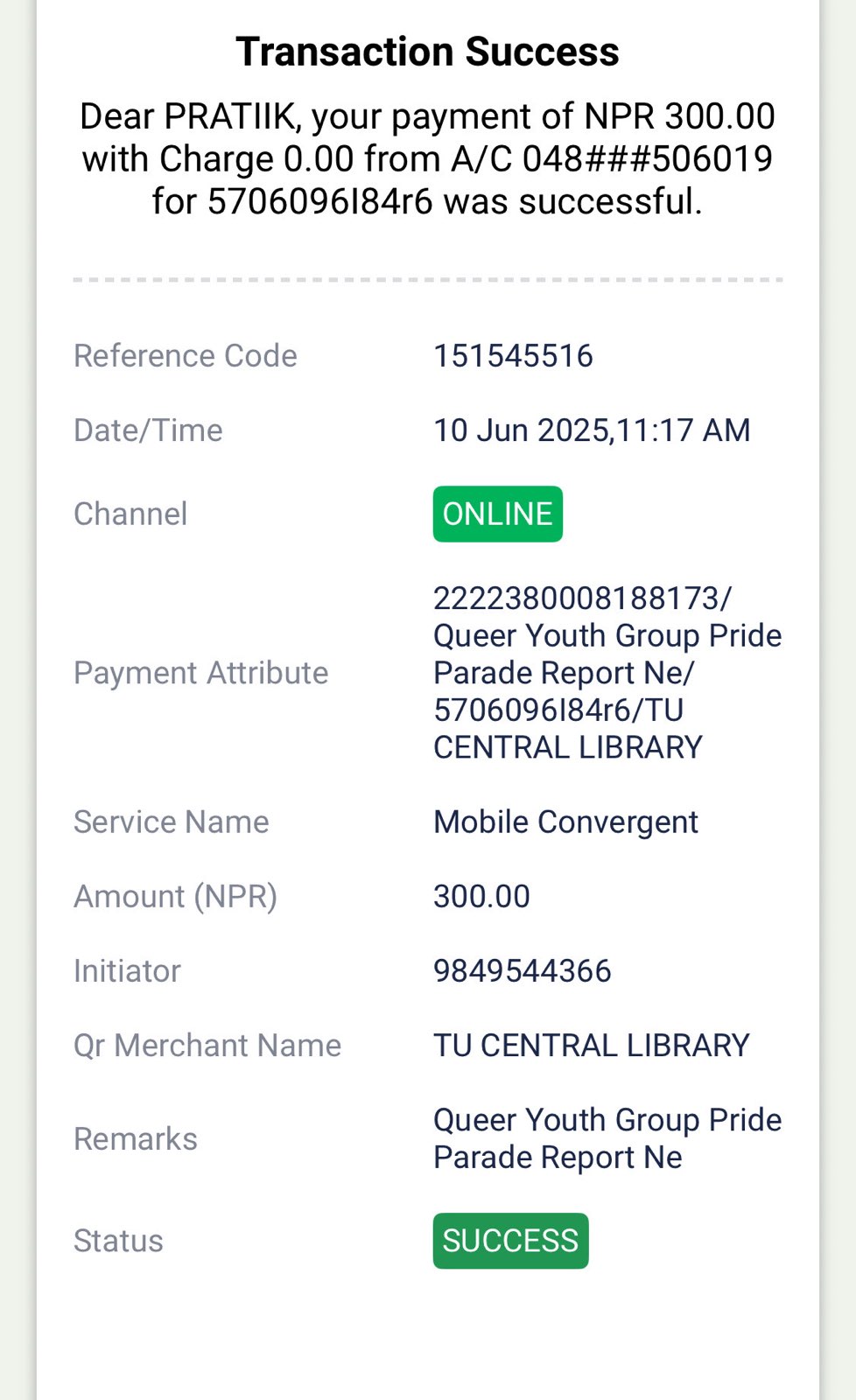This screenshot has width=856, height=1400.
Task: Tap the green SUCCESS status badge
Action: (x=510, y=1240)
